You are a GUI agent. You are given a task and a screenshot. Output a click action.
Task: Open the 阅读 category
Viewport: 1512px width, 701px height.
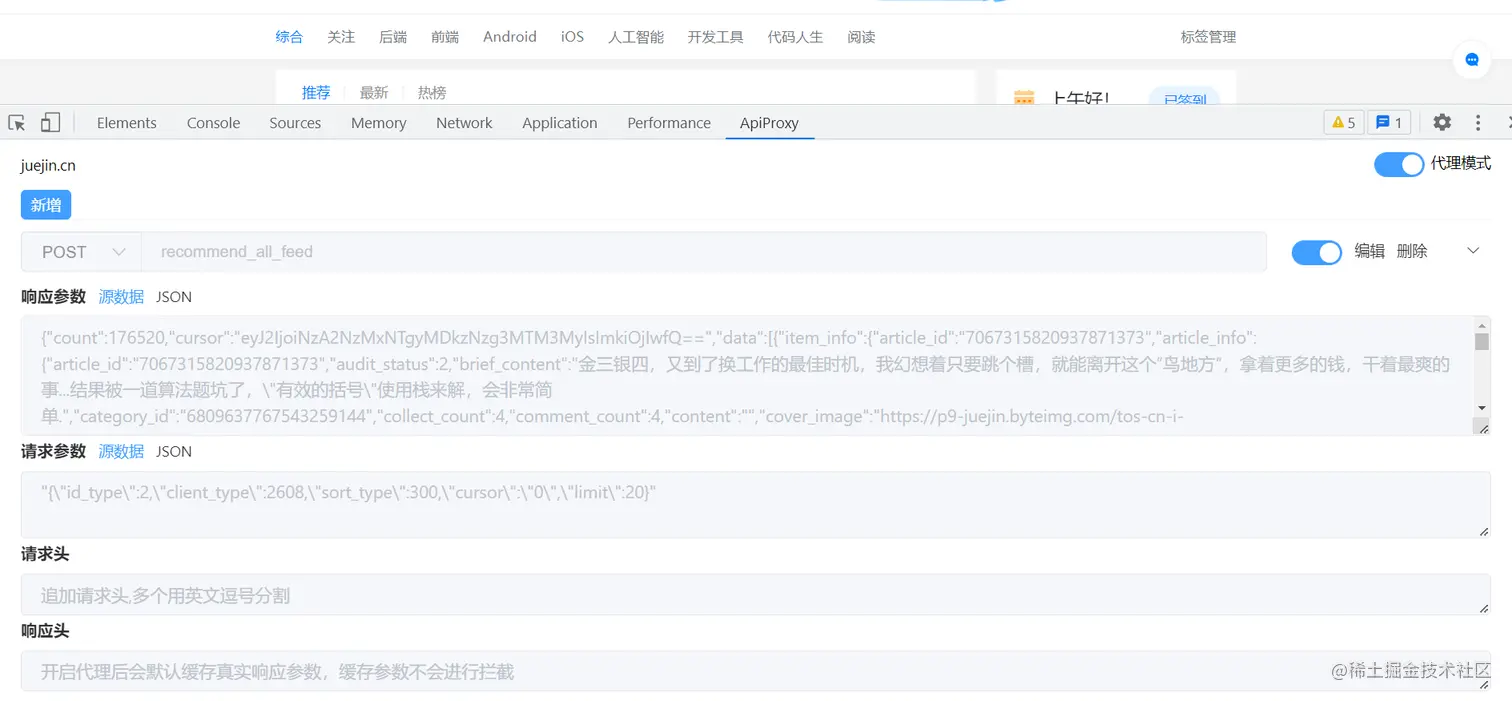pos(861,37)
